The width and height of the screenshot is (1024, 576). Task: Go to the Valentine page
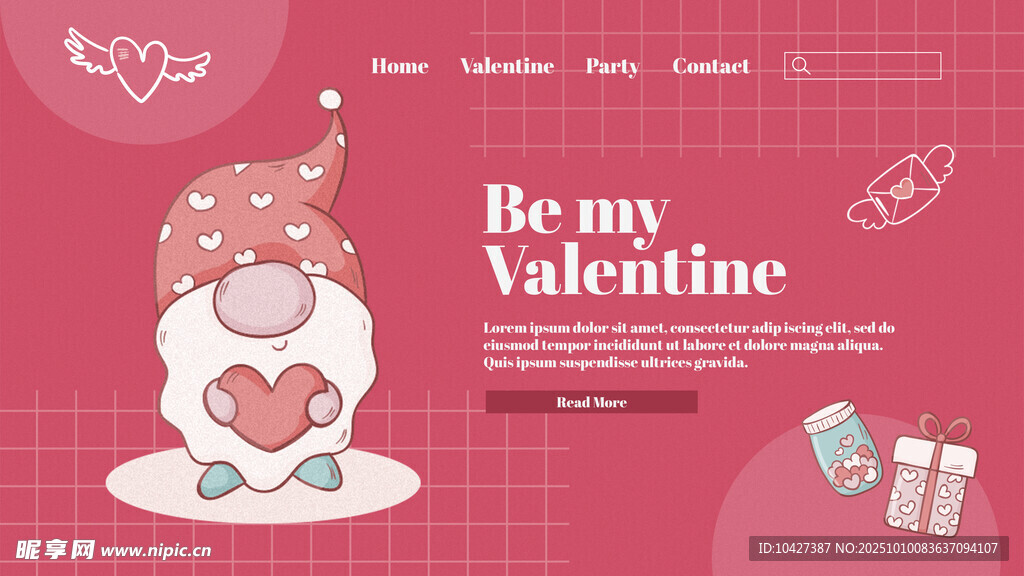coord(507,66)
